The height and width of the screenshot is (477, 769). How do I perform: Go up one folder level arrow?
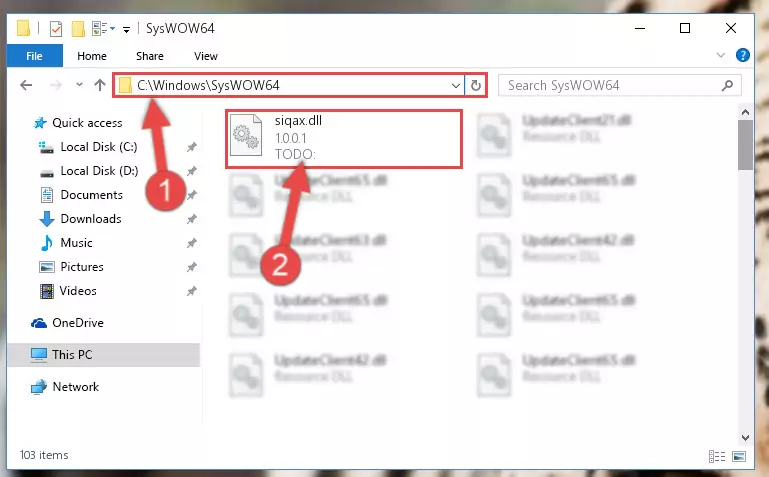click(x=100, y=85)
